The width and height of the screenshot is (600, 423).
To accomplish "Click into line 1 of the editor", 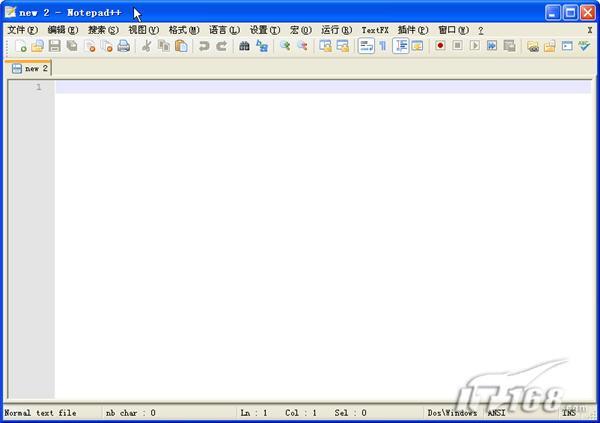I will point(323,87).
